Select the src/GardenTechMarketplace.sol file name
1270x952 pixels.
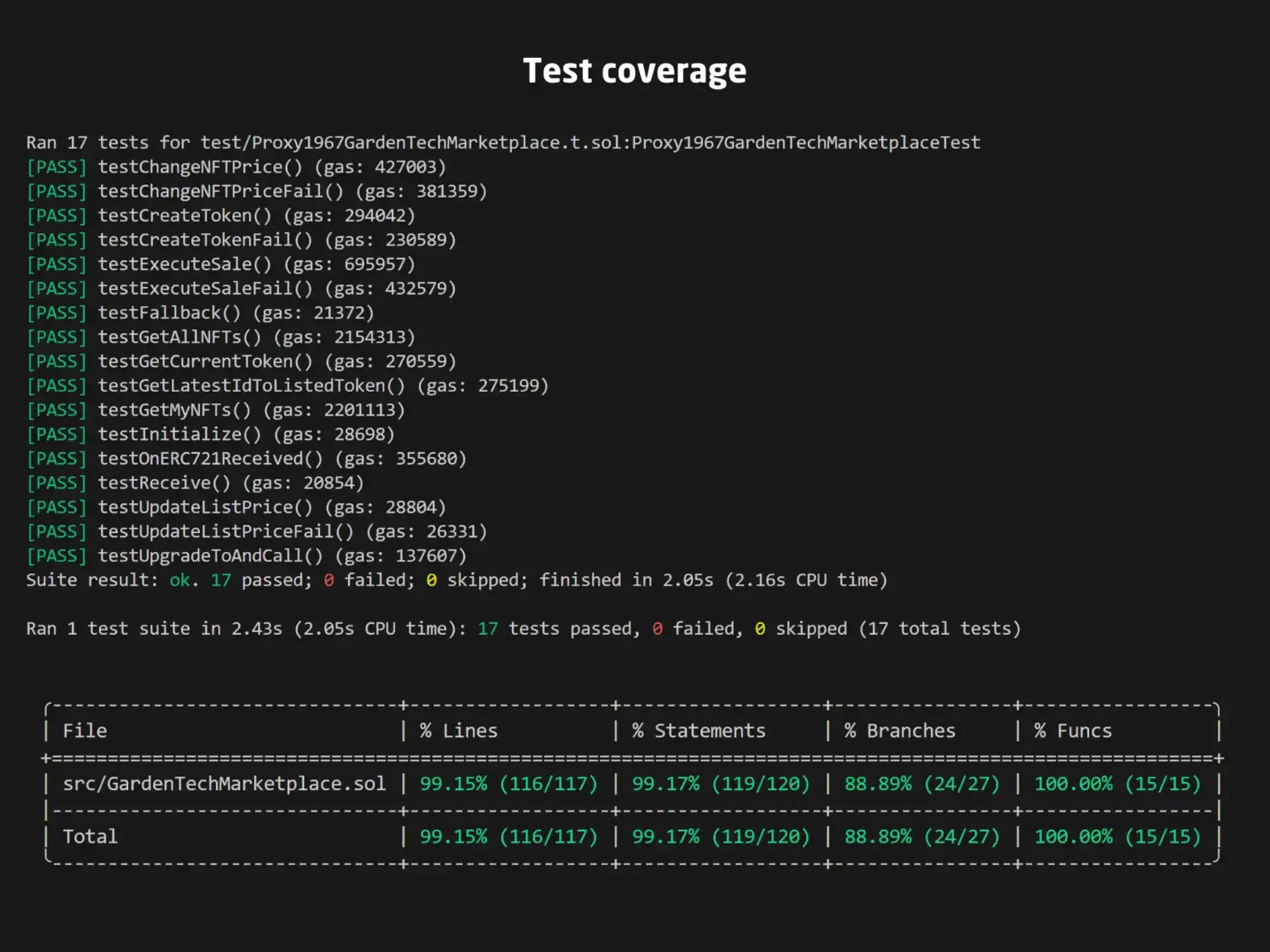[x=224, y=783]
